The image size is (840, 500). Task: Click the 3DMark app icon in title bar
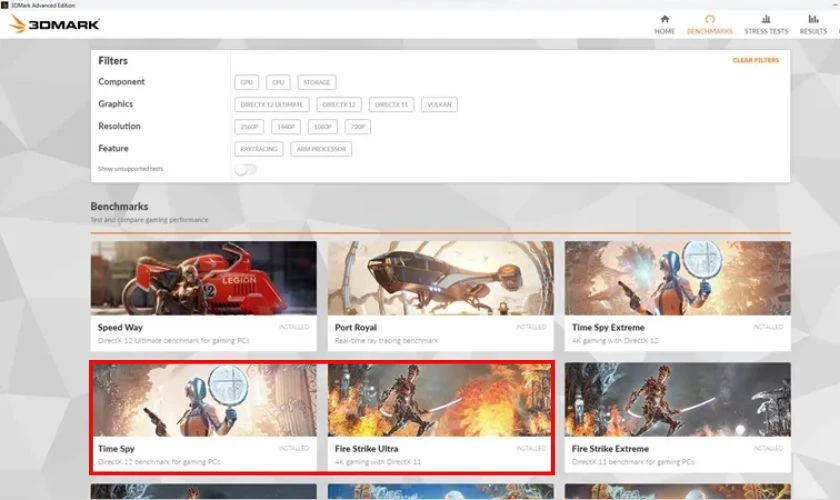5,5
